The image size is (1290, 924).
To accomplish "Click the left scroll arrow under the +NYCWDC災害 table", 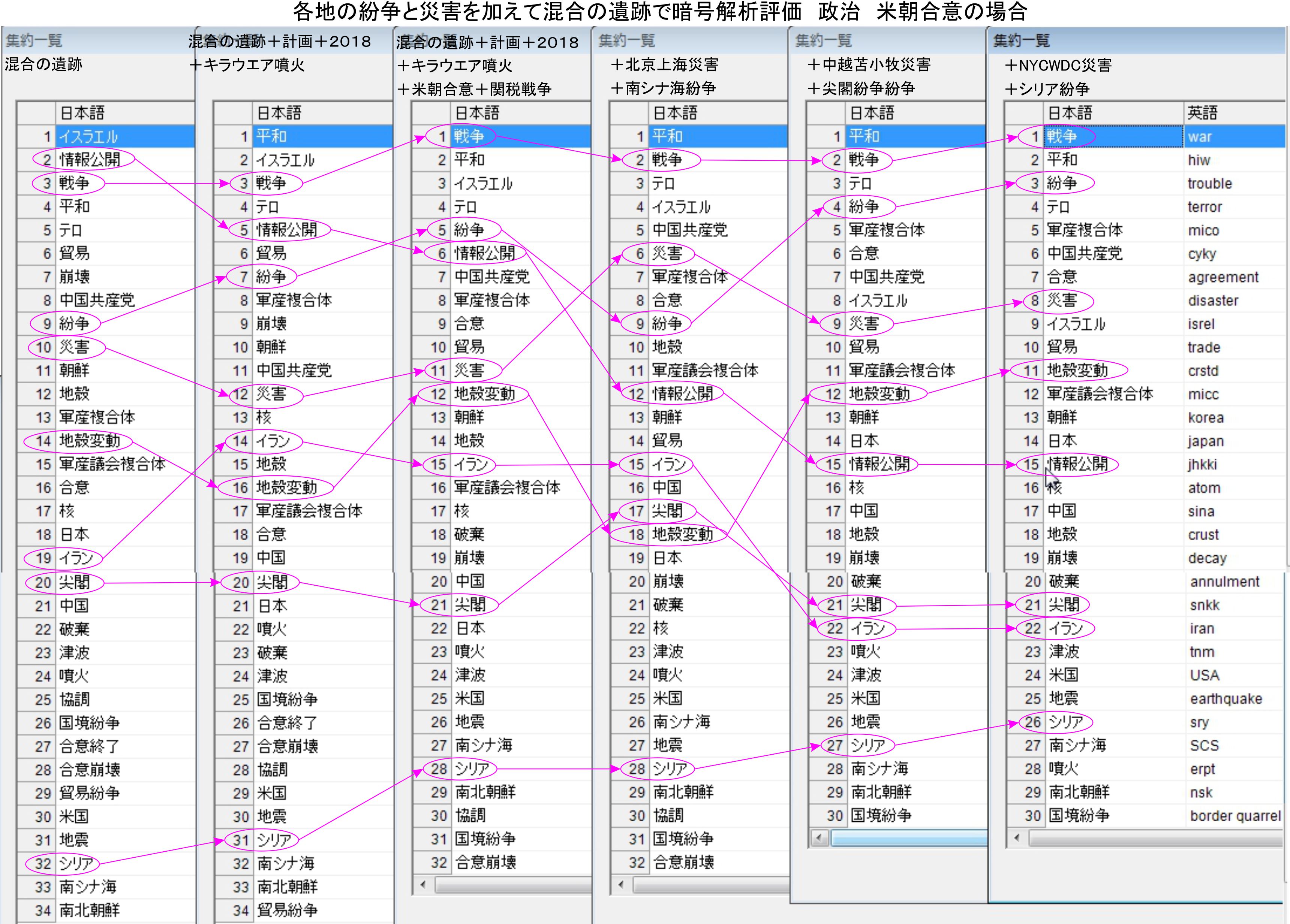I will pos(1016,837).
